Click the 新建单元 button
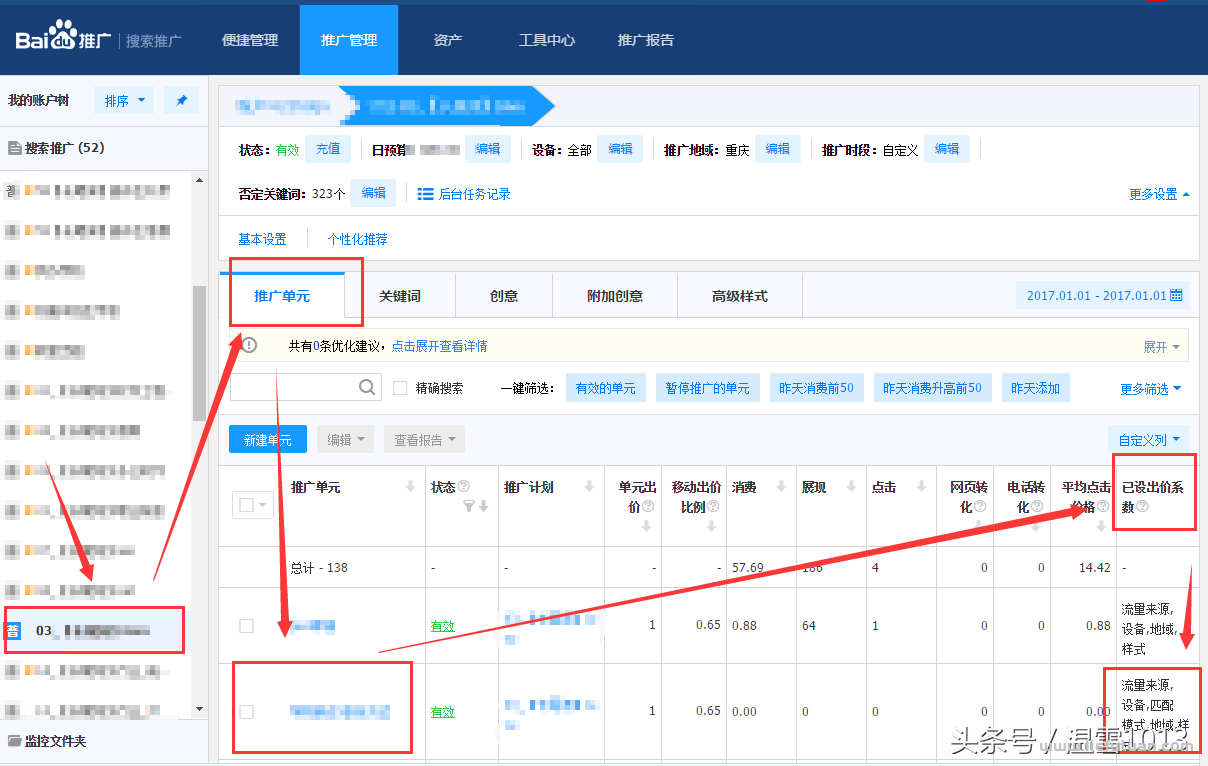The width and height of the screenshot is (1208, 766). (267, 439)
